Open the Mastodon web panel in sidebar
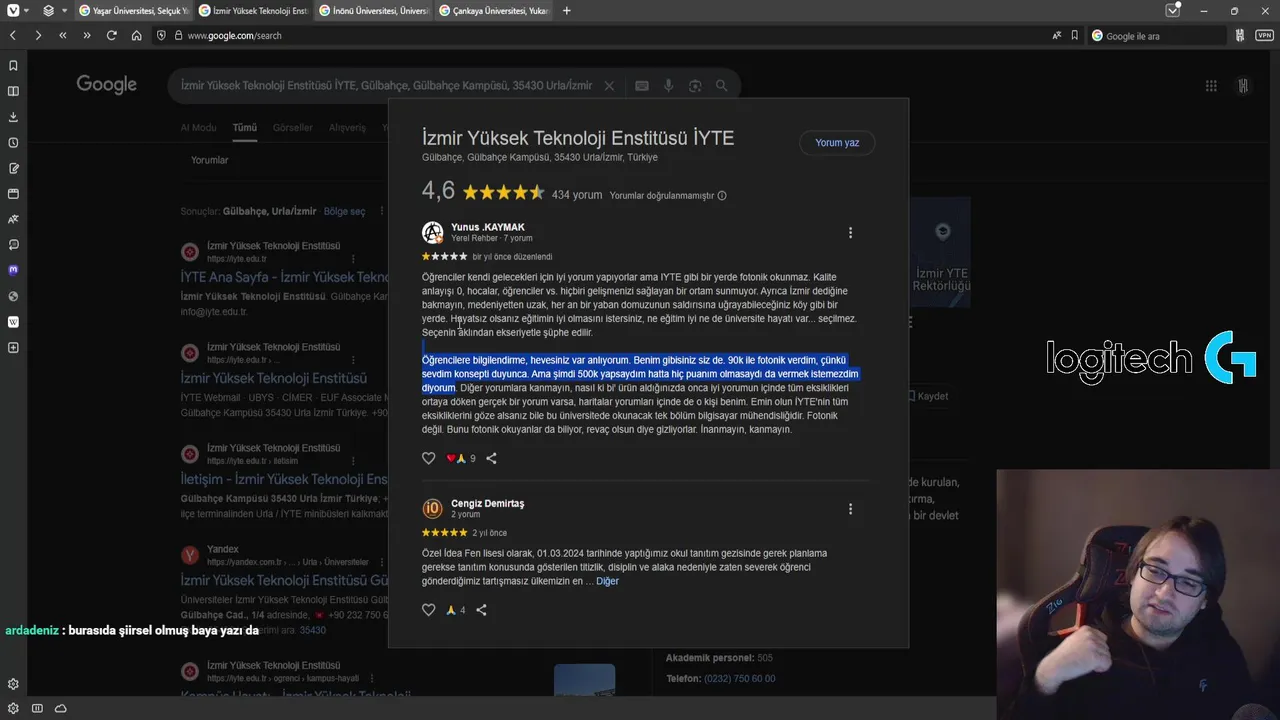The height and width of the screenshot is (720, 1280). pyautogui.click(x=13, y=270)
